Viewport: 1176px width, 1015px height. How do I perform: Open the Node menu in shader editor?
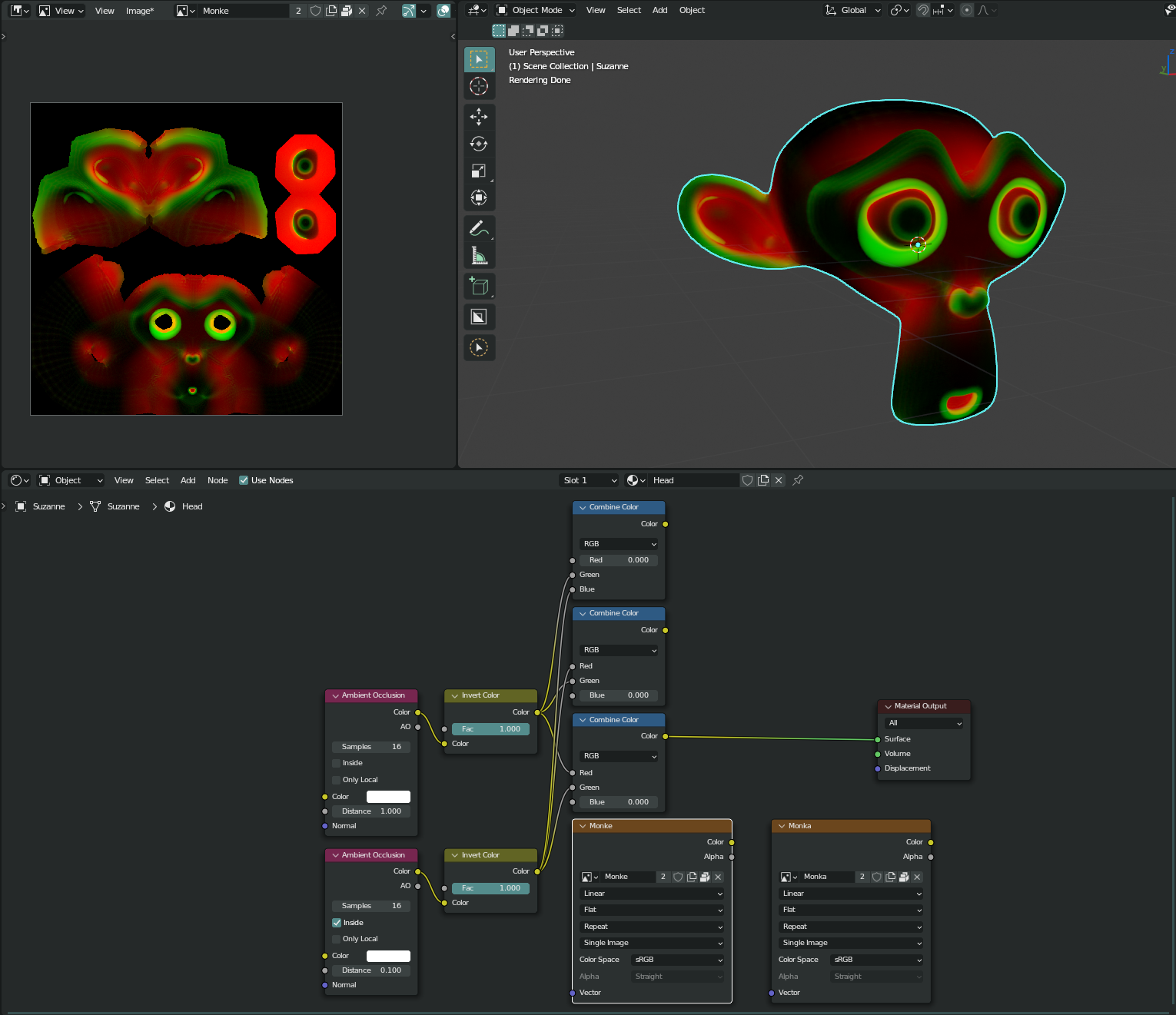(218, 480)
